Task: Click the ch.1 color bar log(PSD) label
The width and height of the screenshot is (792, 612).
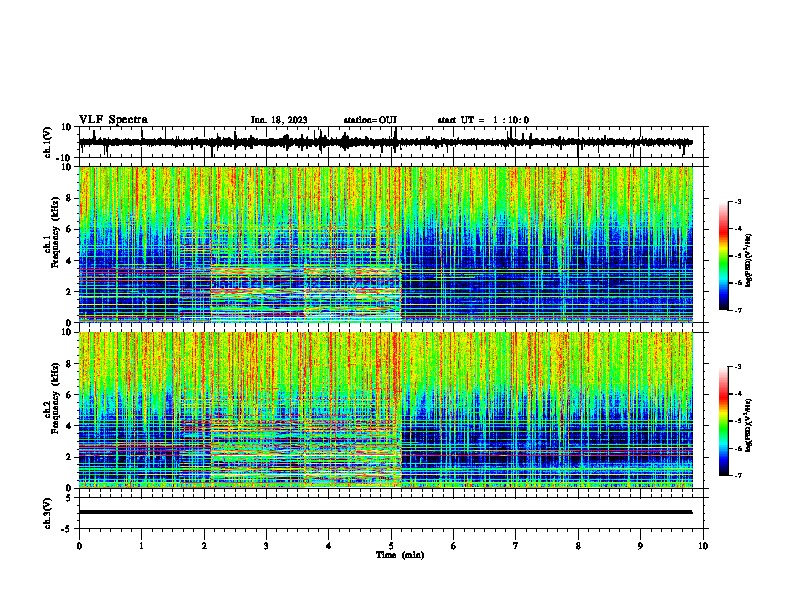Action: pos(749,260)
